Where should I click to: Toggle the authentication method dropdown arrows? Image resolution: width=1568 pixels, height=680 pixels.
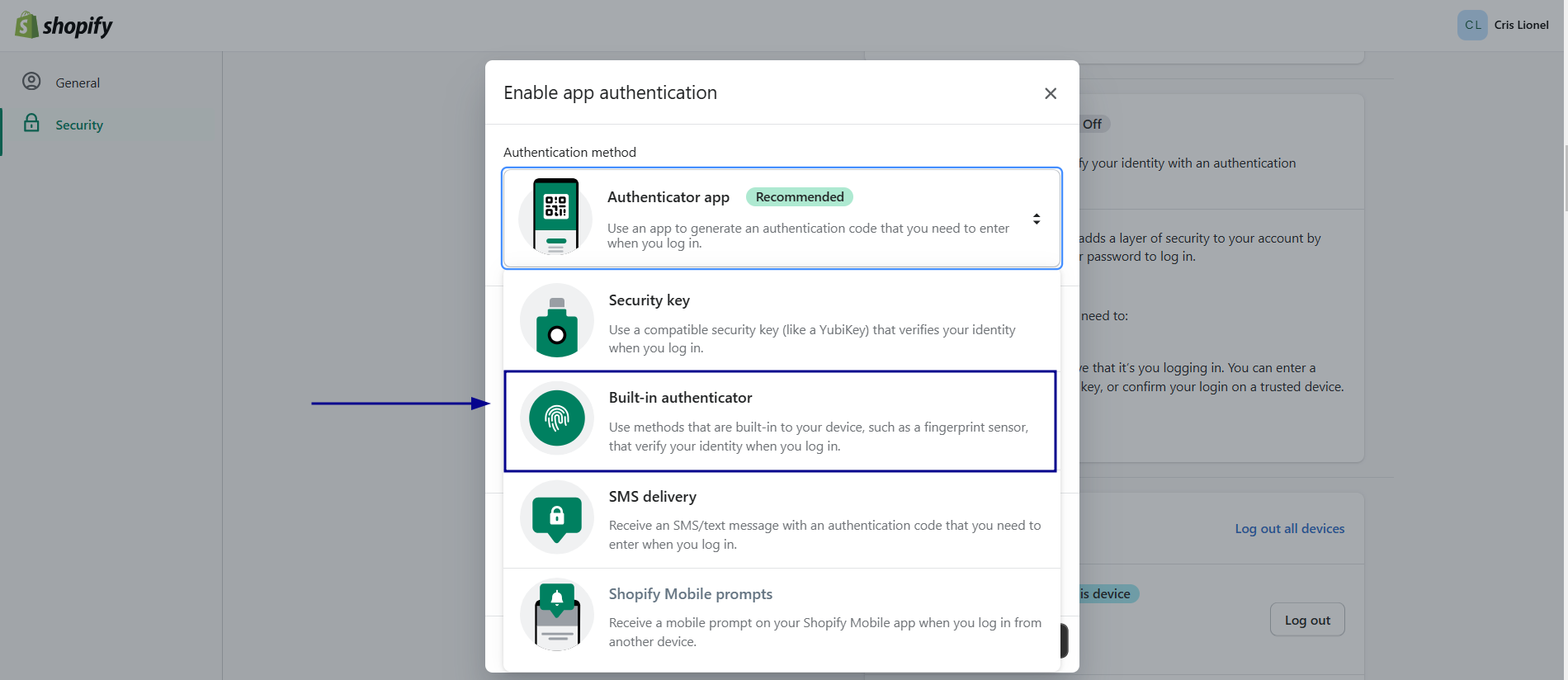[1037, 219]
